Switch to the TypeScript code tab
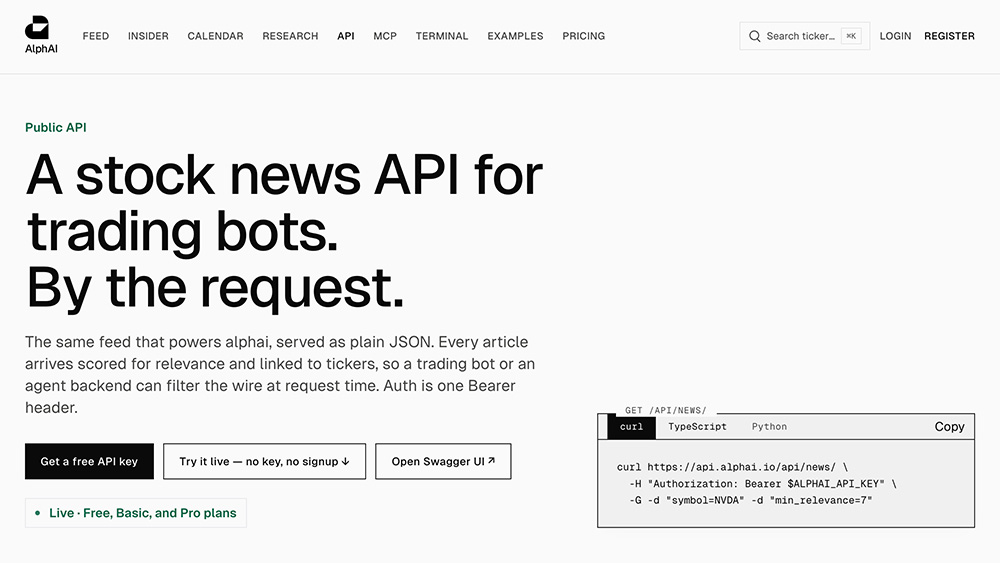This screenshot has width=1000, height=563. point(697,427)
